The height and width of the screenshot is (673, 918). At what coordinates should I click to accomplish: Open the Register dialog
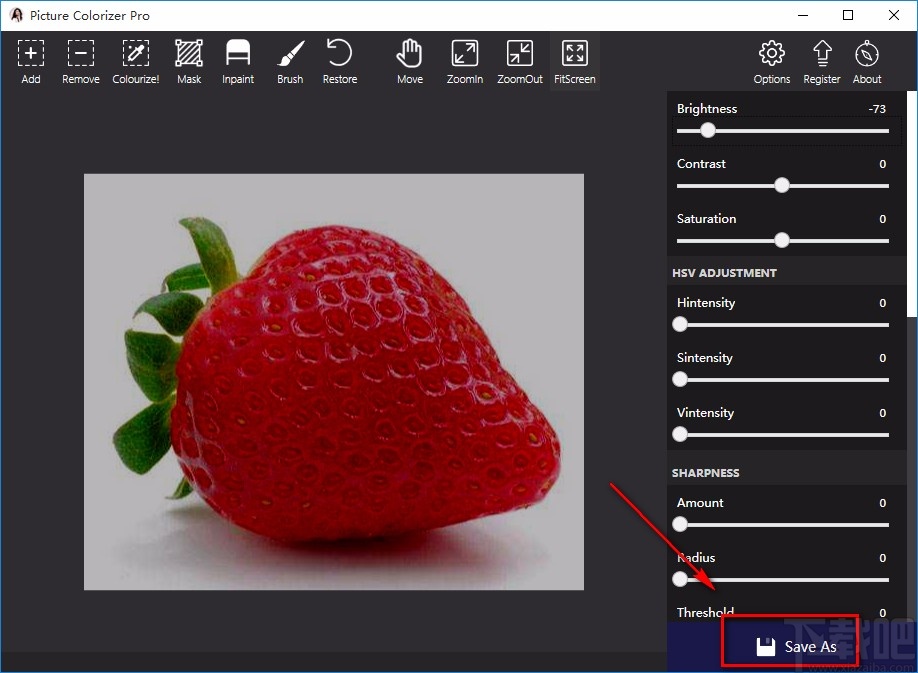(822, 61)
